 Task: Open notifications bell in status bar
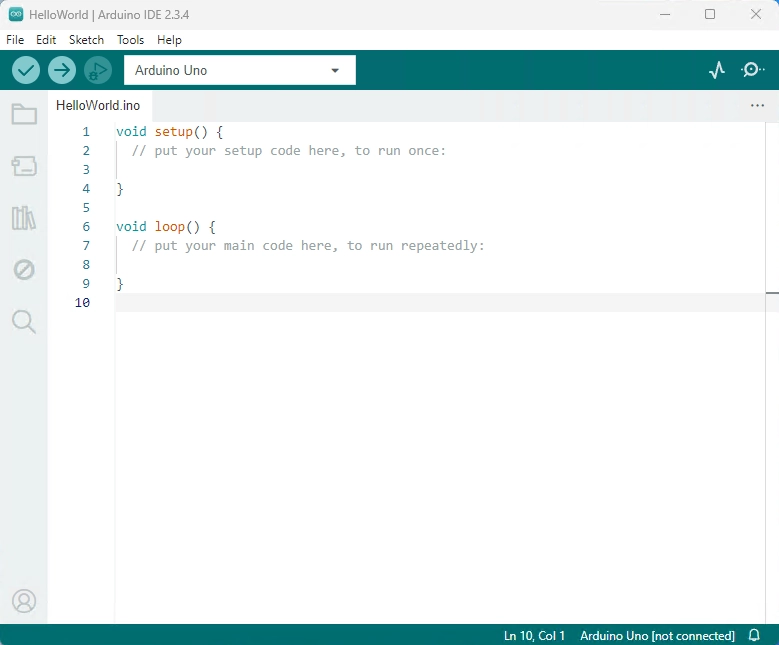[x=754, y=635]
